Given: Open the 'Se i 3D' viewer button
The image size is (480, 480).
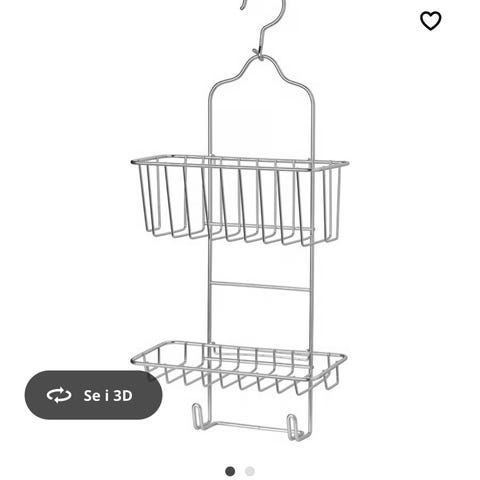Looking at the screenshot, I should [93, 395].
